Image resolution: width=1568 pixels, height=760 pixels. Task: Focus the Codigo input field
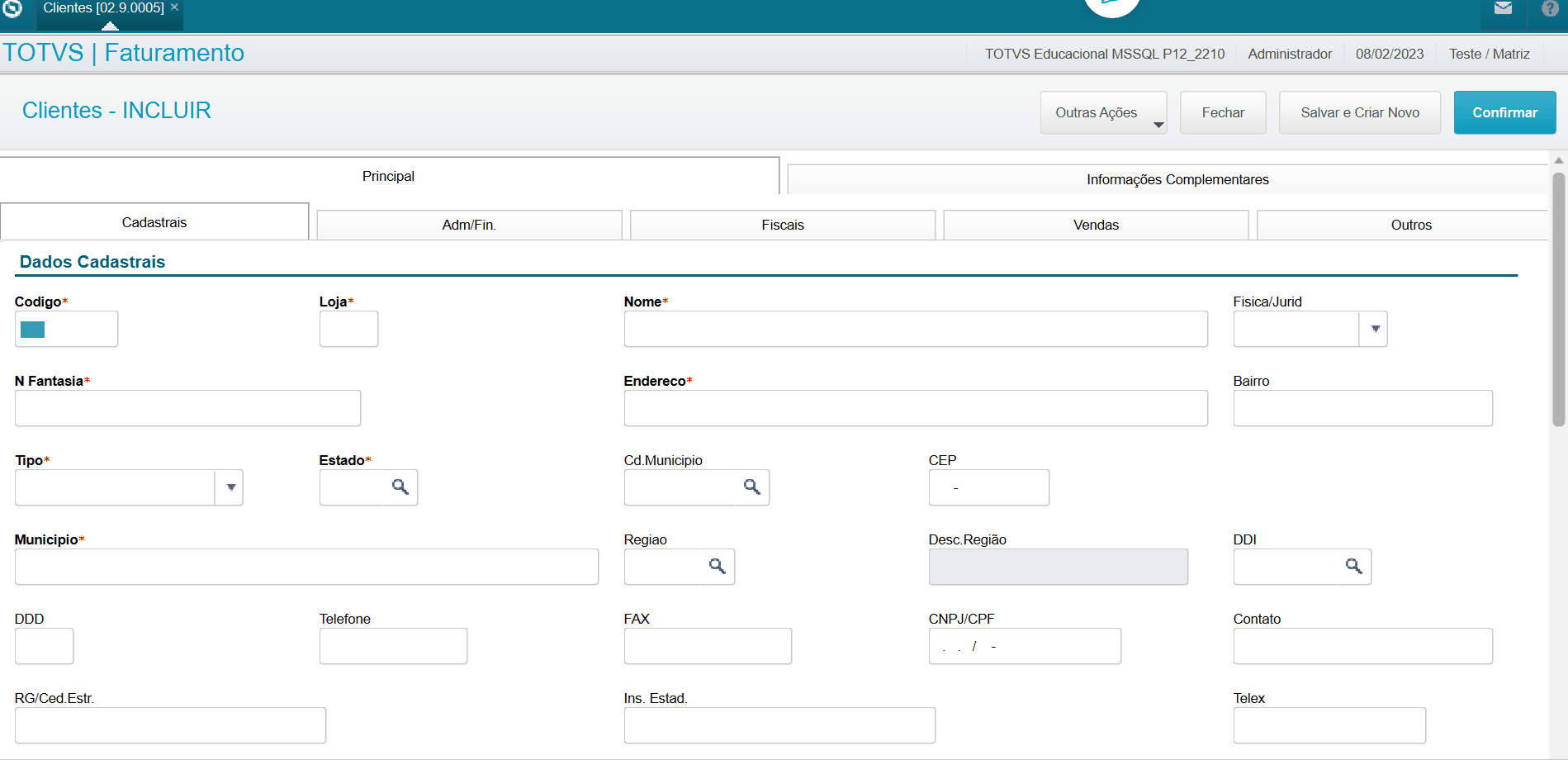click(x=66, y=329)
